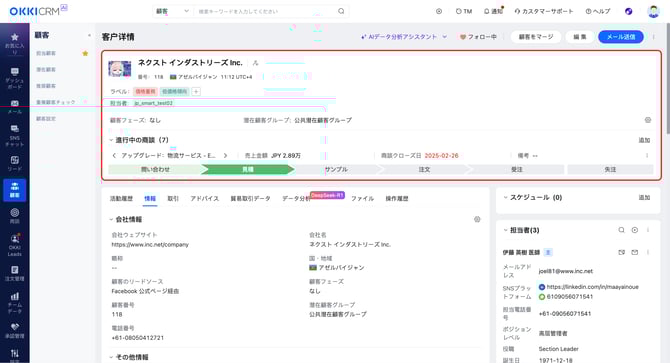670x363 pixels.
Task: Open the ヘルプ help menu
Action: point(598,12)
